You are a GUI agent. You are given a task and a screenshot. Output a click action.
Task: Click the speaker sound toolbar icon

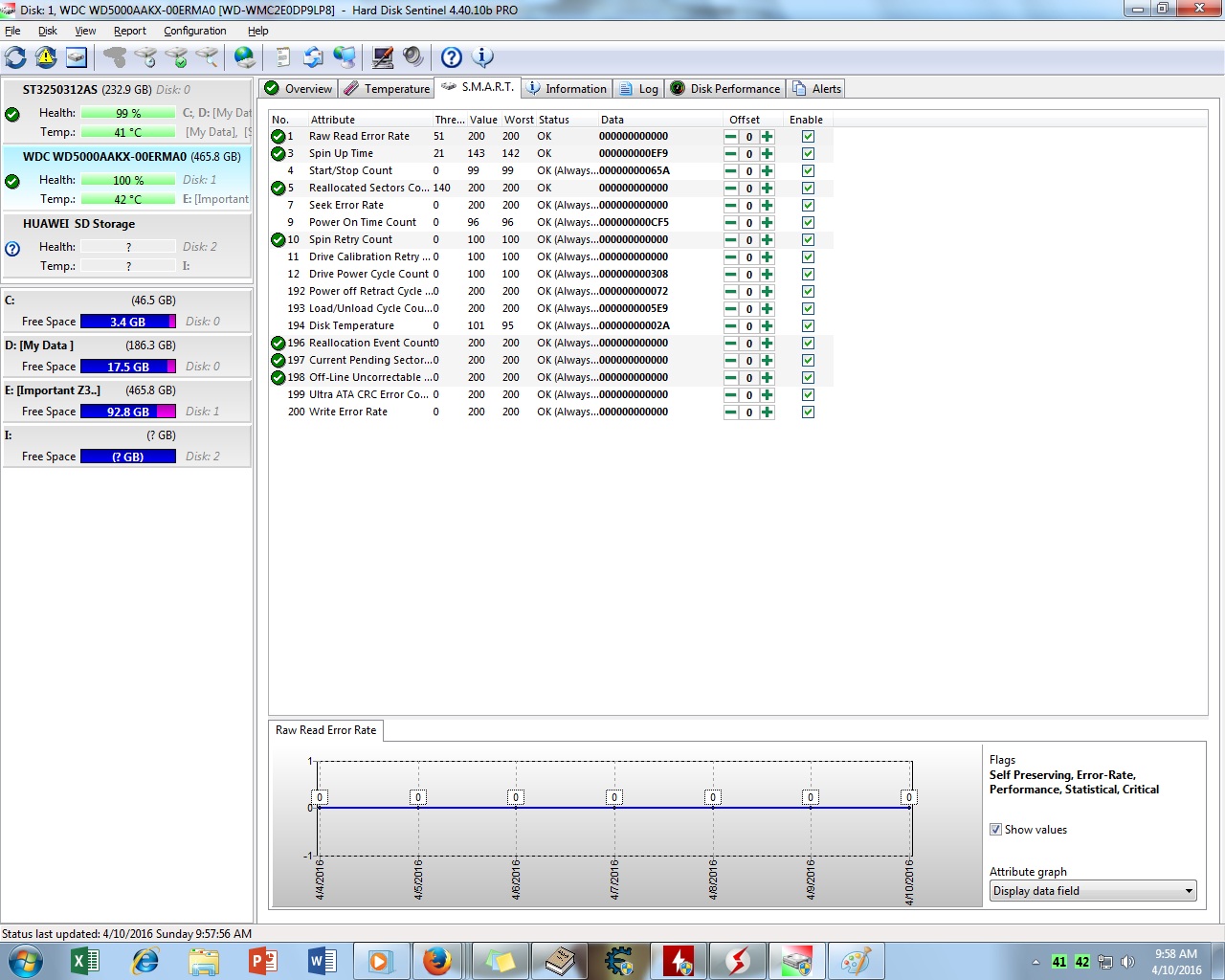[x=413, y=57]
